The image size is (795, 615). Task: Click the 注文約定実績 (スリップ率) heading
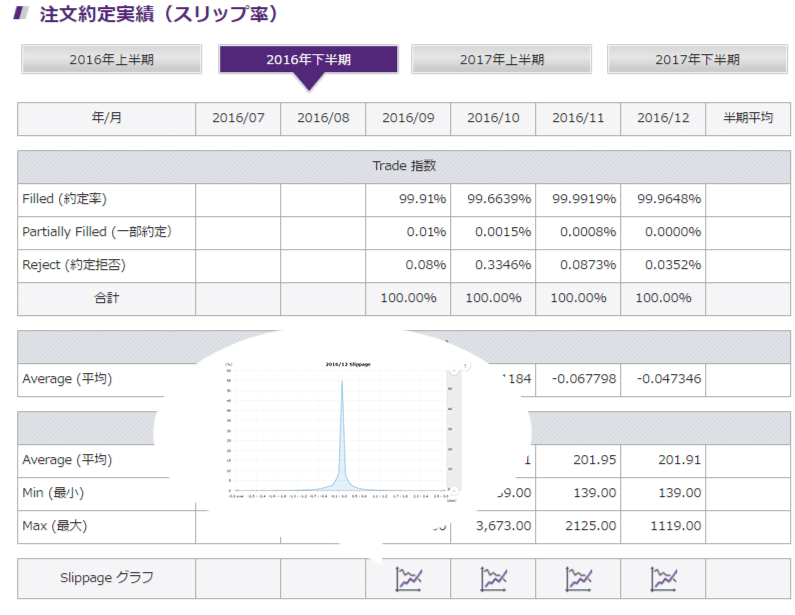pos(159,14)
